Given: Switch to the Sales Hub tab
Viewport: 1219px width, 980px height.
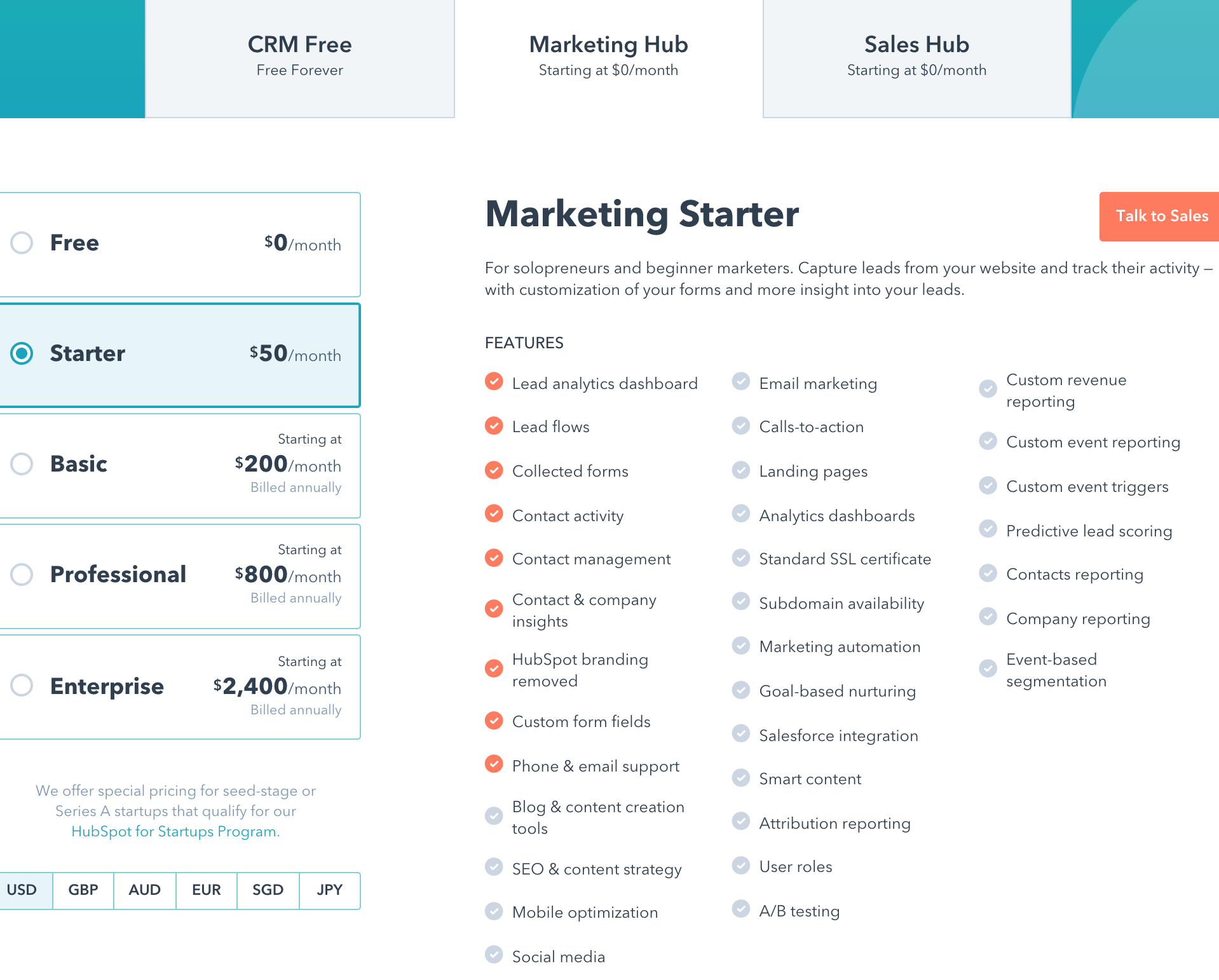Looking at the screenshot, I should coord(916,56).
